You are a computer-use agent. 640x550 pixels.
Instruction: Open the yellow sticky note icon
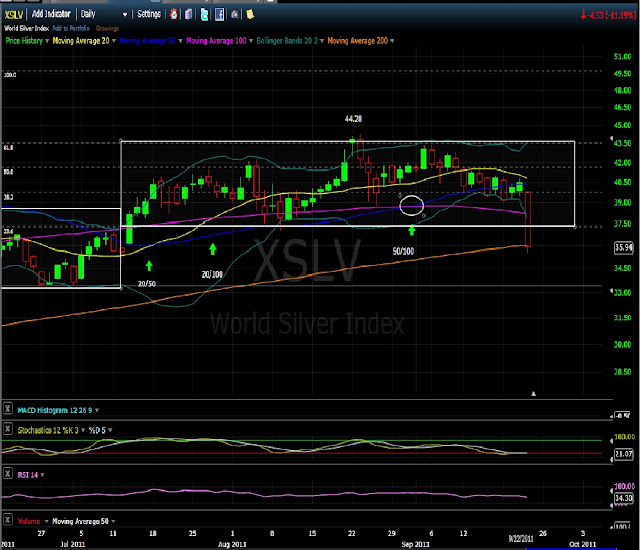click(250, 14)
